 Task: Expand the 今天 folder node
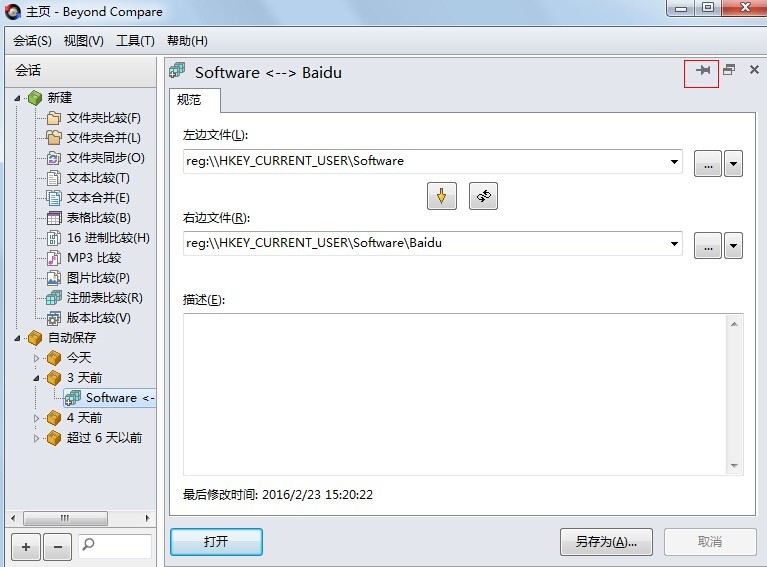coord(36,358)
